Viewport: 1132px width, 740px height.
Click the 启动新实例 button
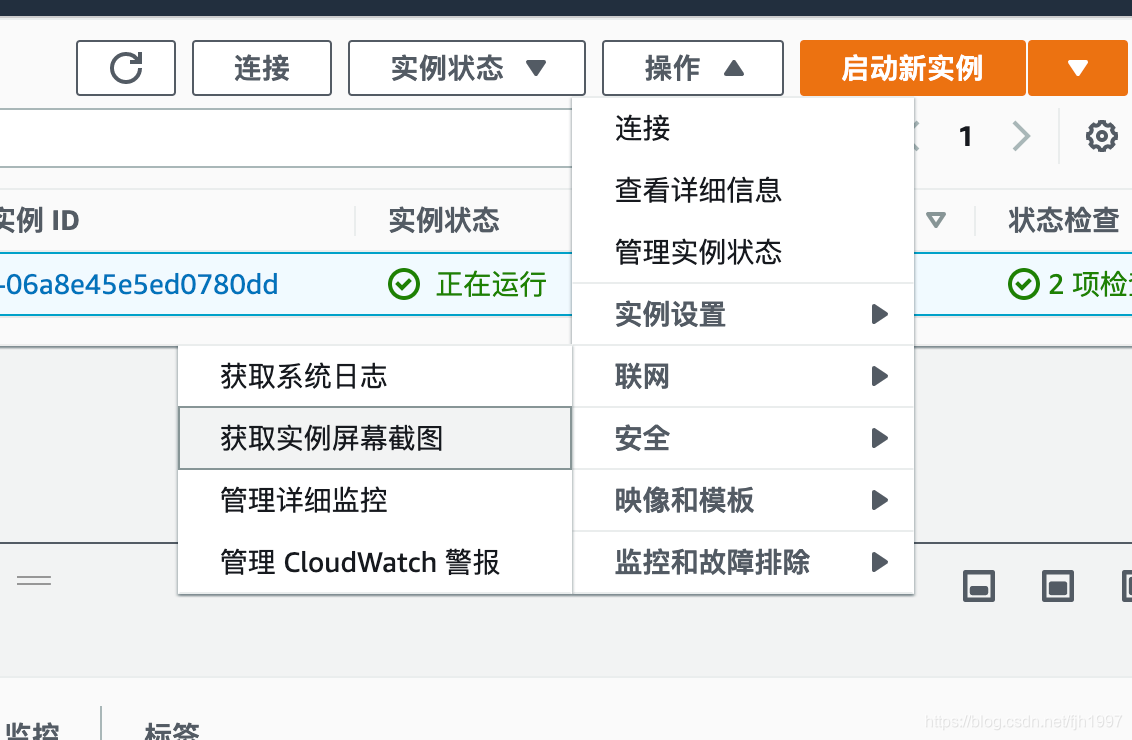pos(912,68)
